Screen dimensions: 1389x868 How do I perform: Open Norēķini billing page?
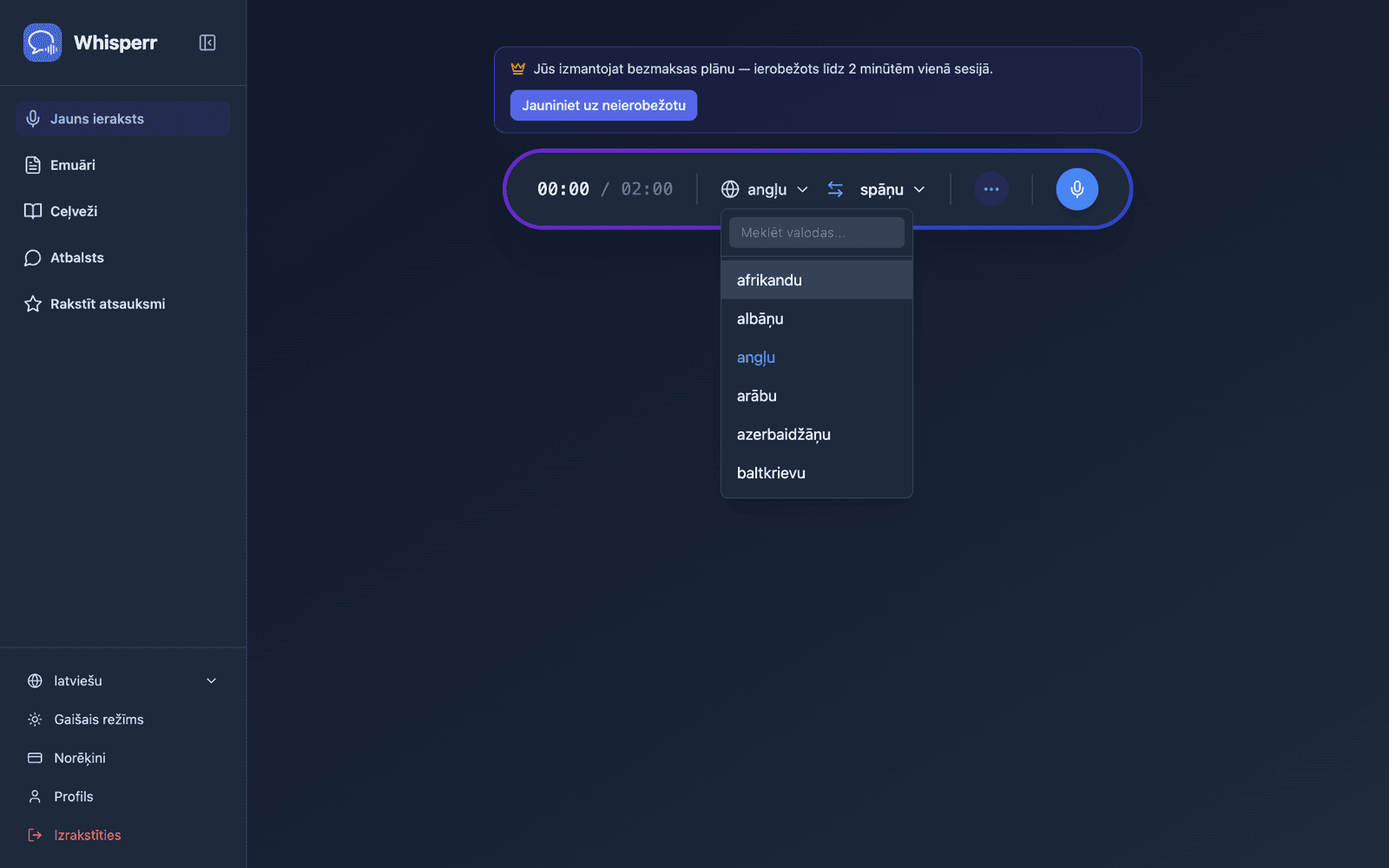coord(122,758)
